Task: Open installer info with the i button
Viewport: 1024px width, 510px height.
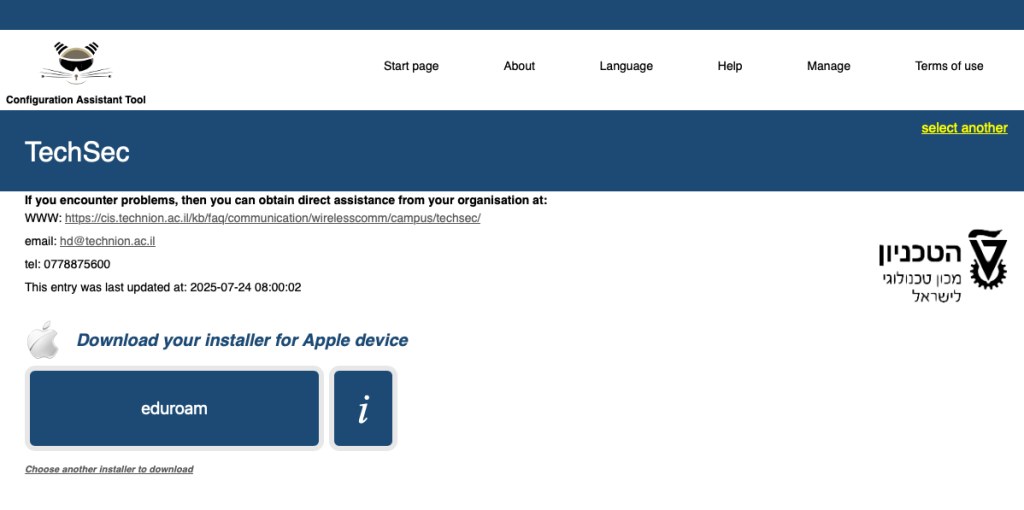Action: (363, 408)
